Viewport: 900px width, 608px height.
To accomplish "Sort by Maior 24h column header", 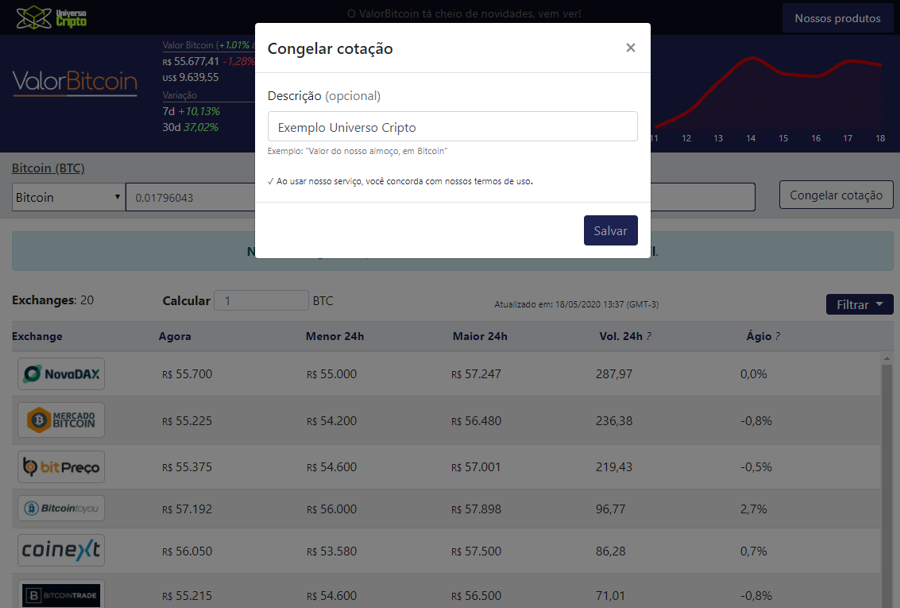I will (x=480, y=336).
